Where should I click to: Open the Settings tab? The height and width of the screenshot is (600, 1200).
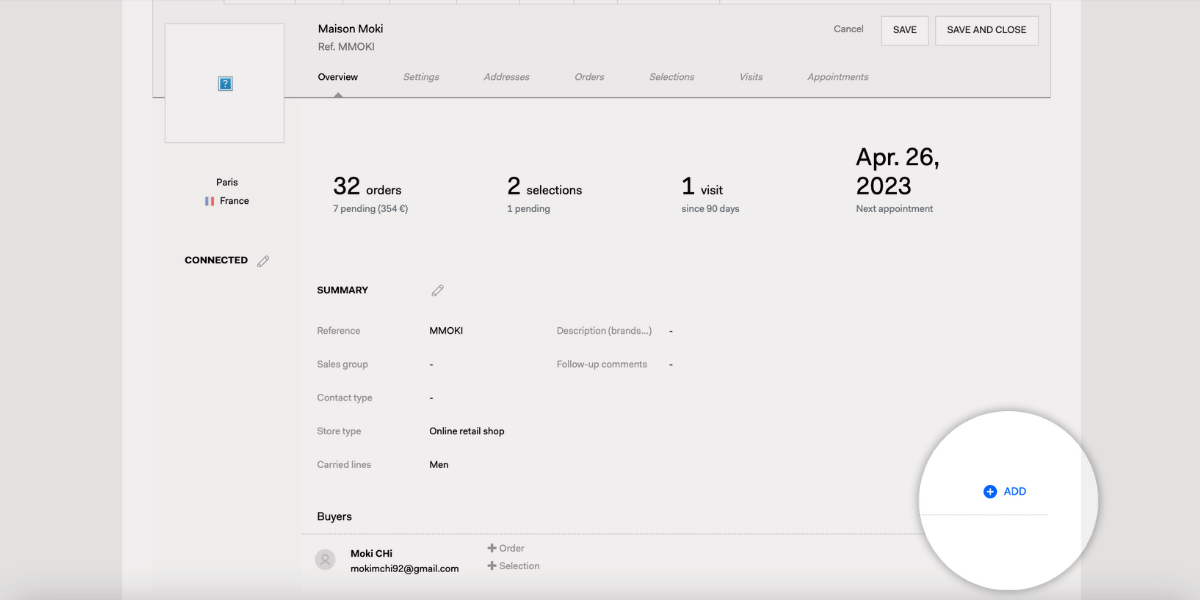pos(421,77)
